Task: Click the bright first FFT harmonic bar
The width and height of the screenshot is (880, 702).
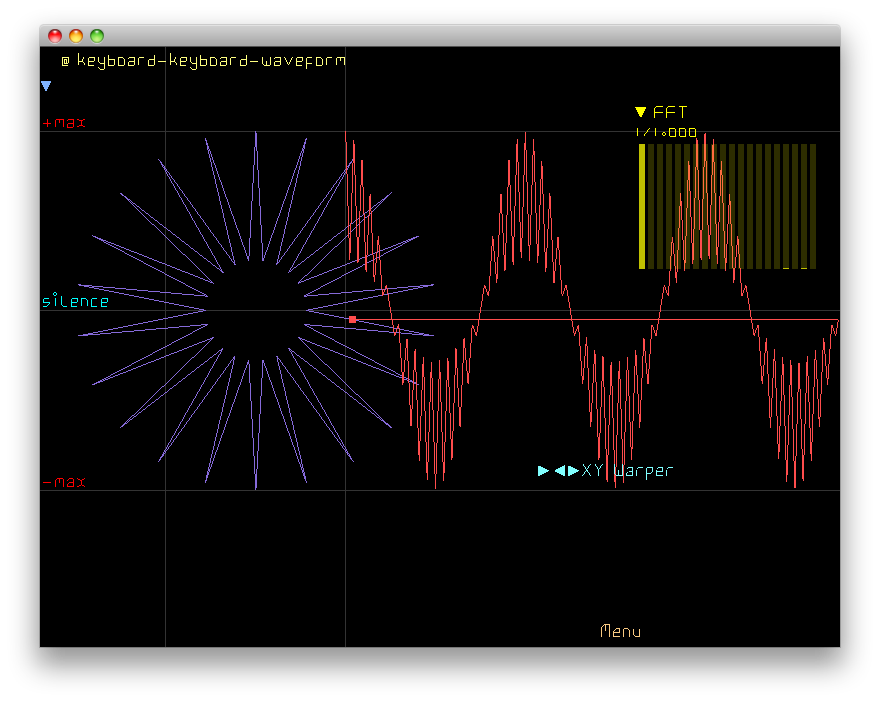Action: point(642,206)
